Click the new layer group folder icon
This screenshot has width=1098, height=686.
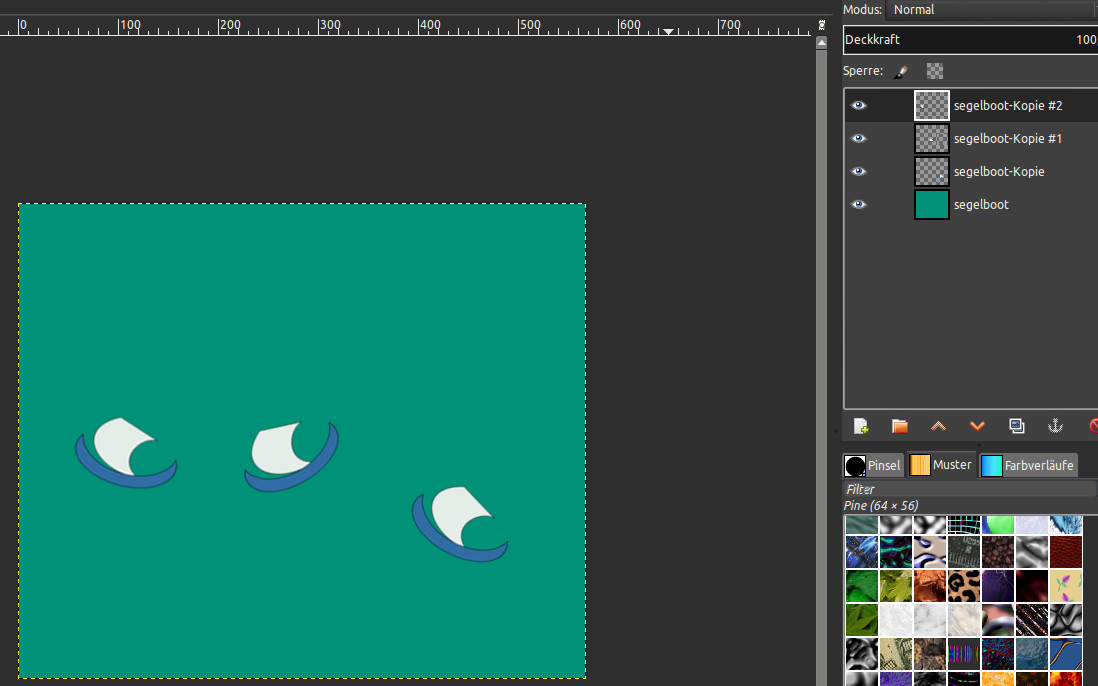(900, 426)
